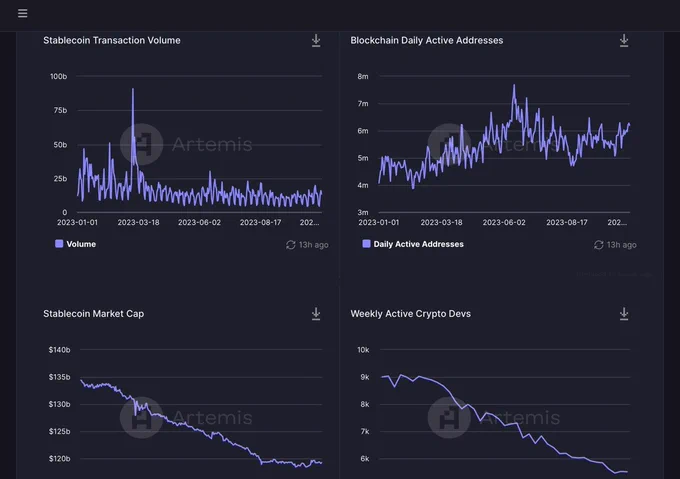680x479 pixels.
Task: Click the Stablecoin Market Cap title
Action: 94,313
